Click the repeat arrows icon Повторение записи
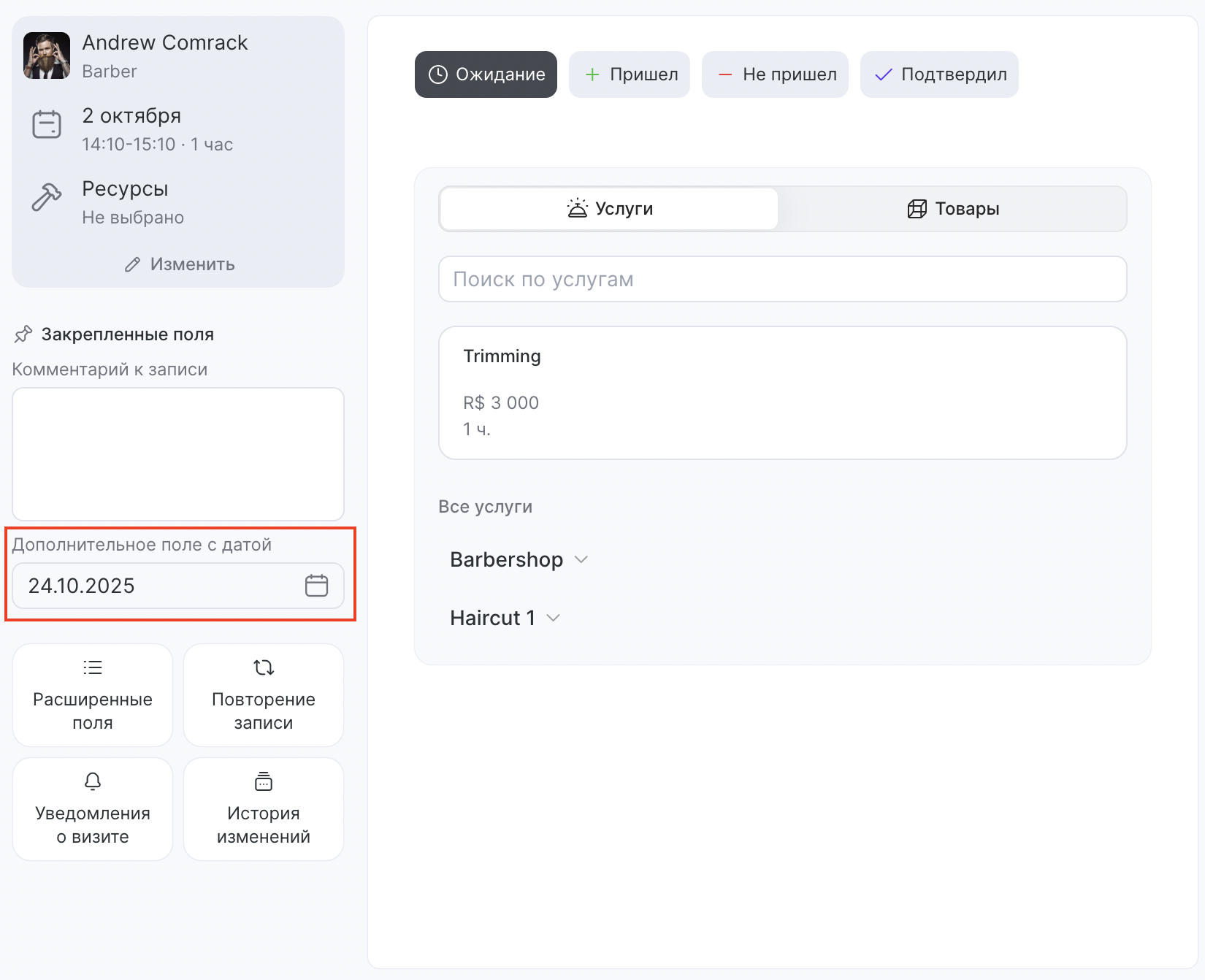Image resolution: width=1205 pixels, height=980 pixels. 264,667
